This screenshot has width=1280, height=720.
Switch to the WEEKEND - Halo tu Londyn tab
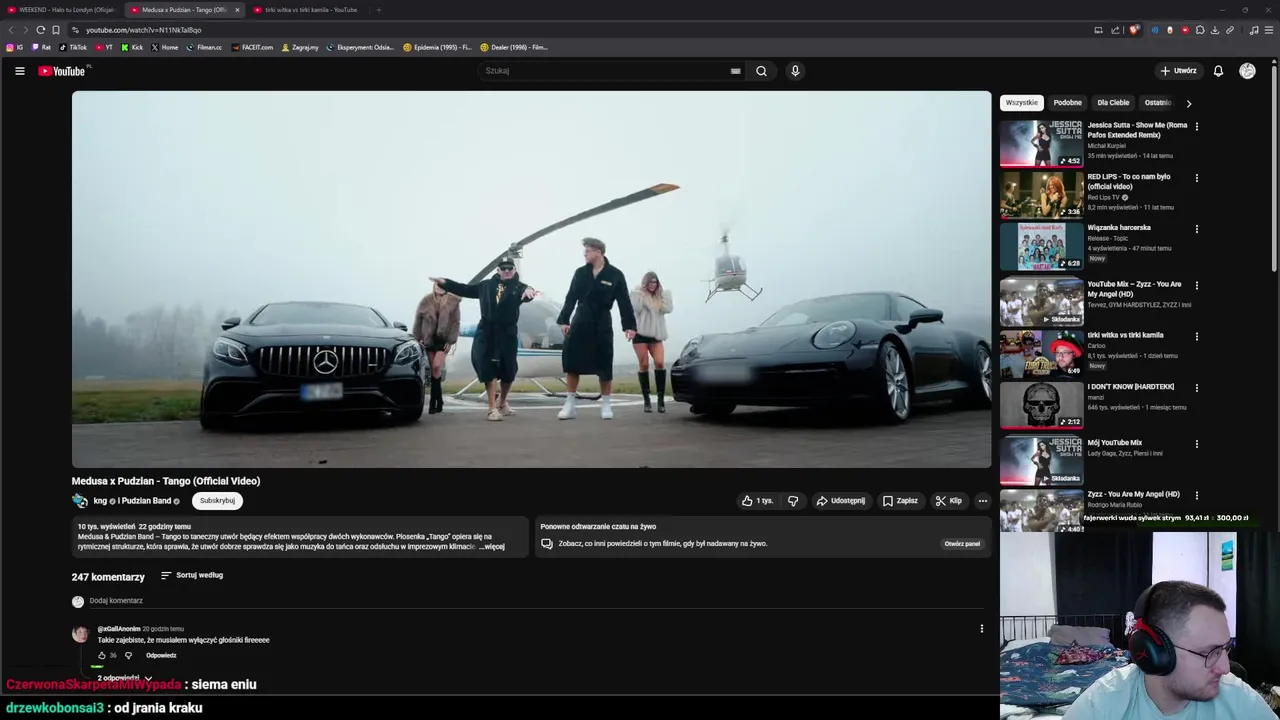[x=60, y=10]
